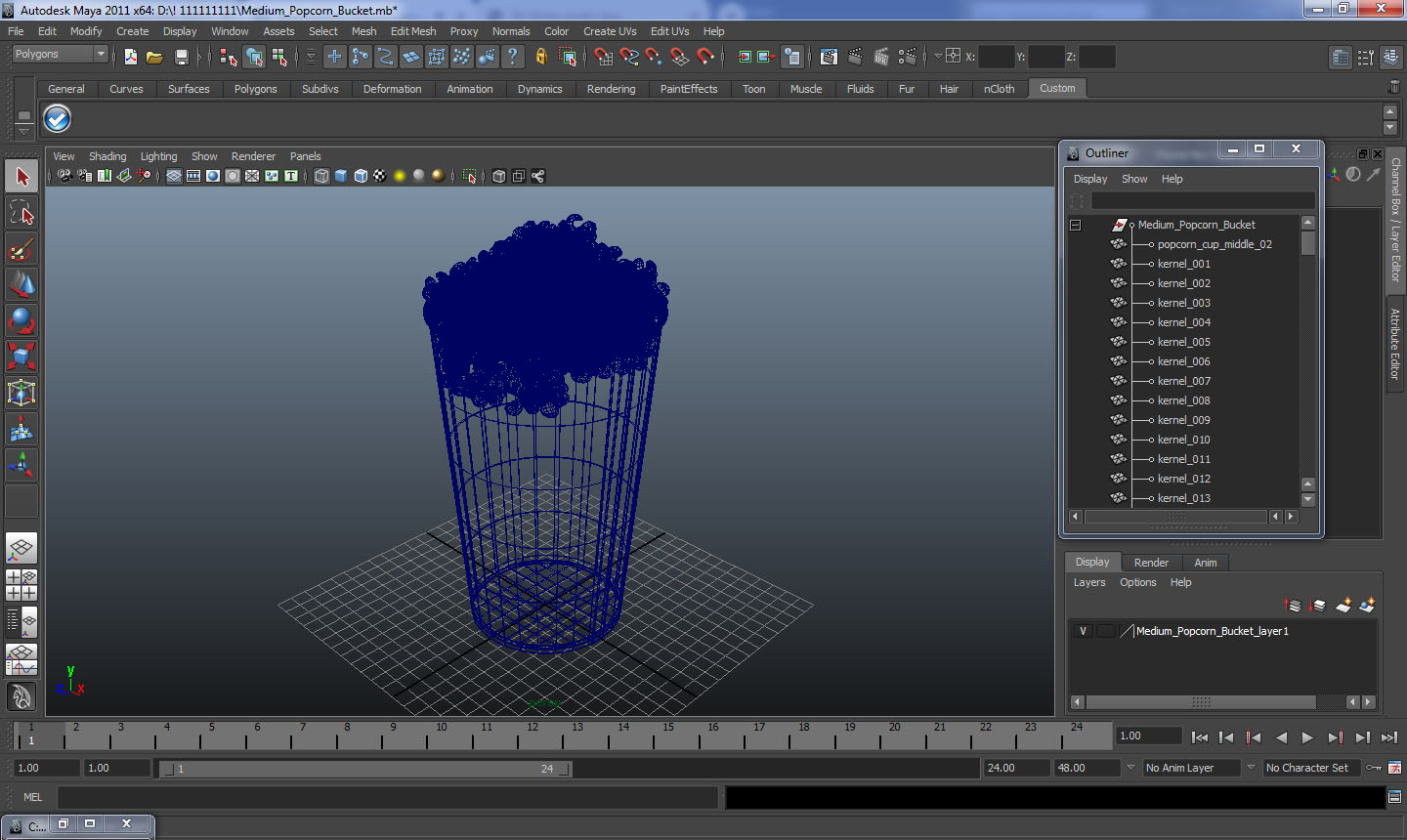Pick the Soft Modification tool

pyautogui.click(x=21, y=429)
